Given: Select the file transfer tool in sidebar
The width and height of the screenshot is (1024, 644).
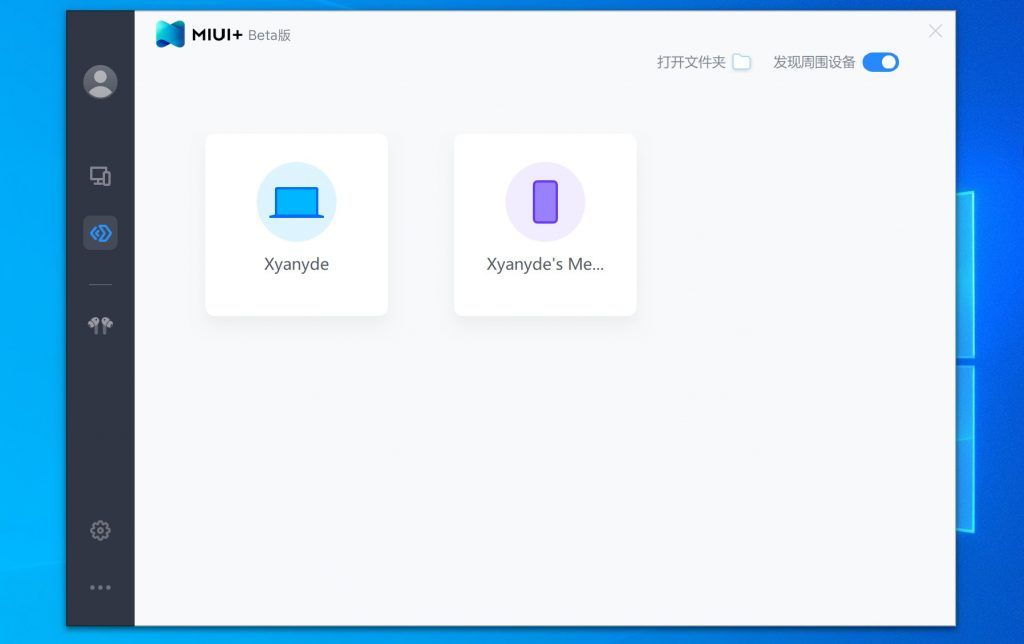Looking at the screenshot, I should tap(100, 233).
